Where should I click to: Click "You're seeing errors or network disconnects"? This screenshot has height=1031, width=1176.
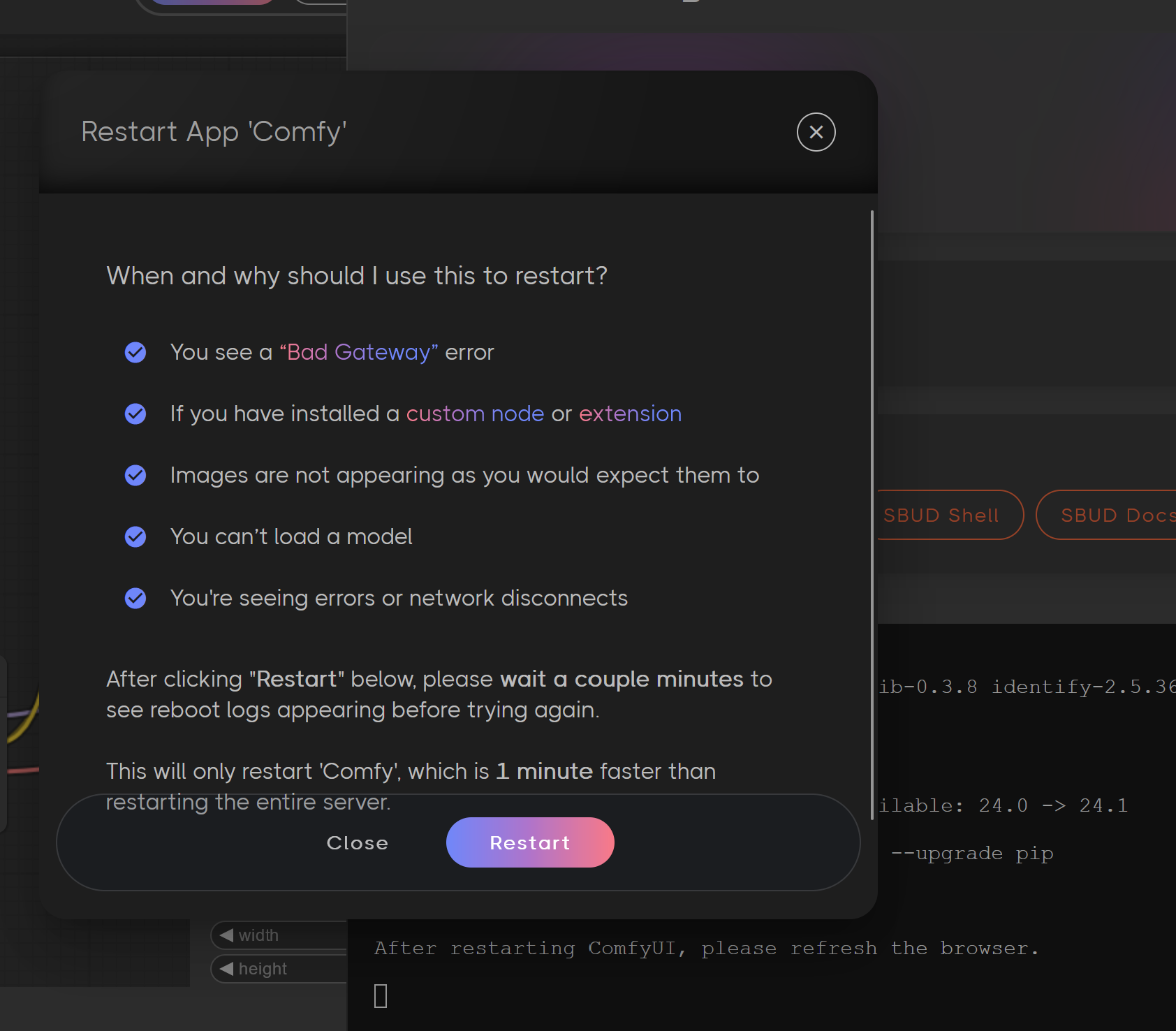point(399,599)
